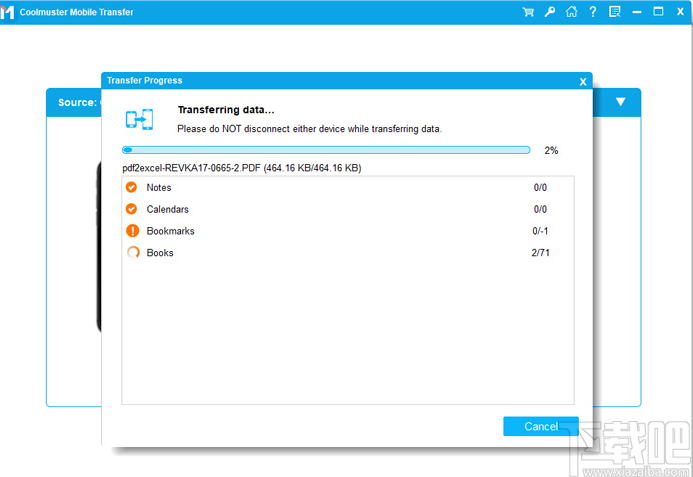The image size is (693, 477).
Task: Expand the destination device dropdown arrow
Action: (x=621, y=102)
